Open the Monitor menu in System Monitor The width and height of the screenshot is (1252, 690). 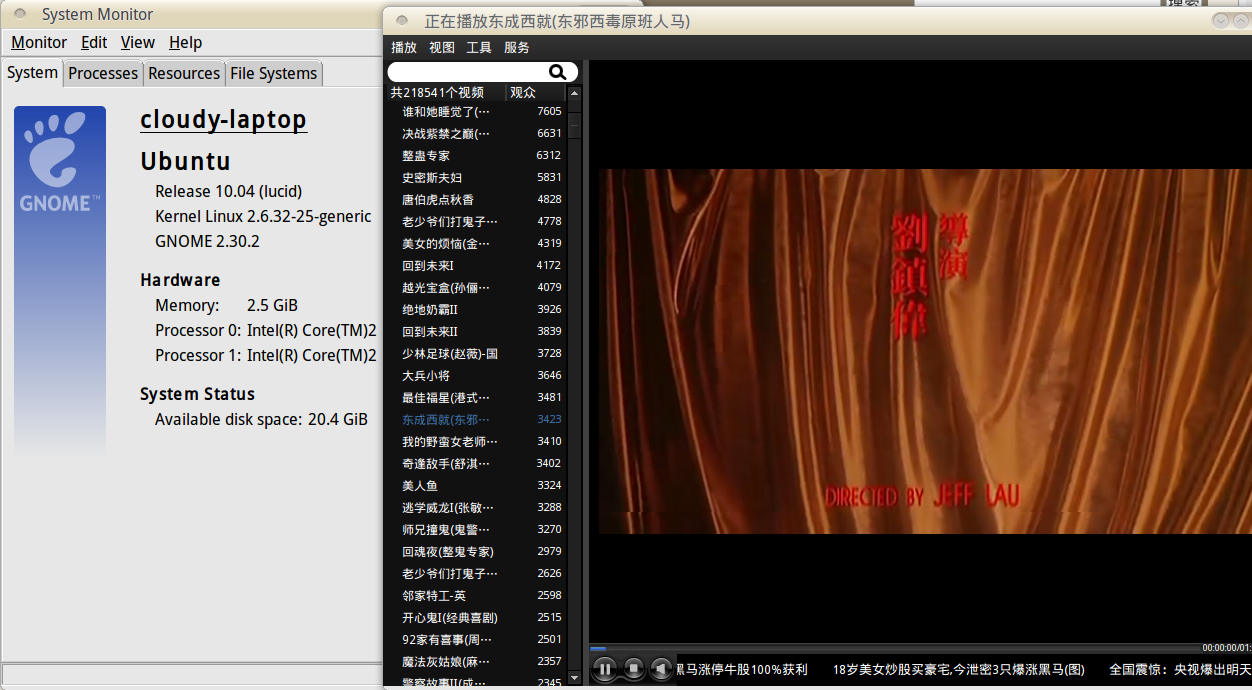pos(39,42)
